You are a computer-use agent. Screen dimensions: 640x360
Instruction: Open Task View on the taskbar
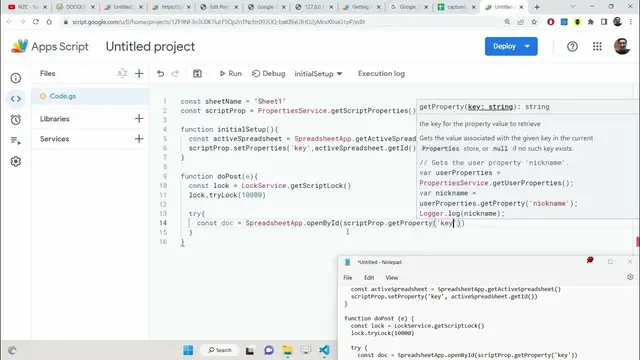point(250,350)
